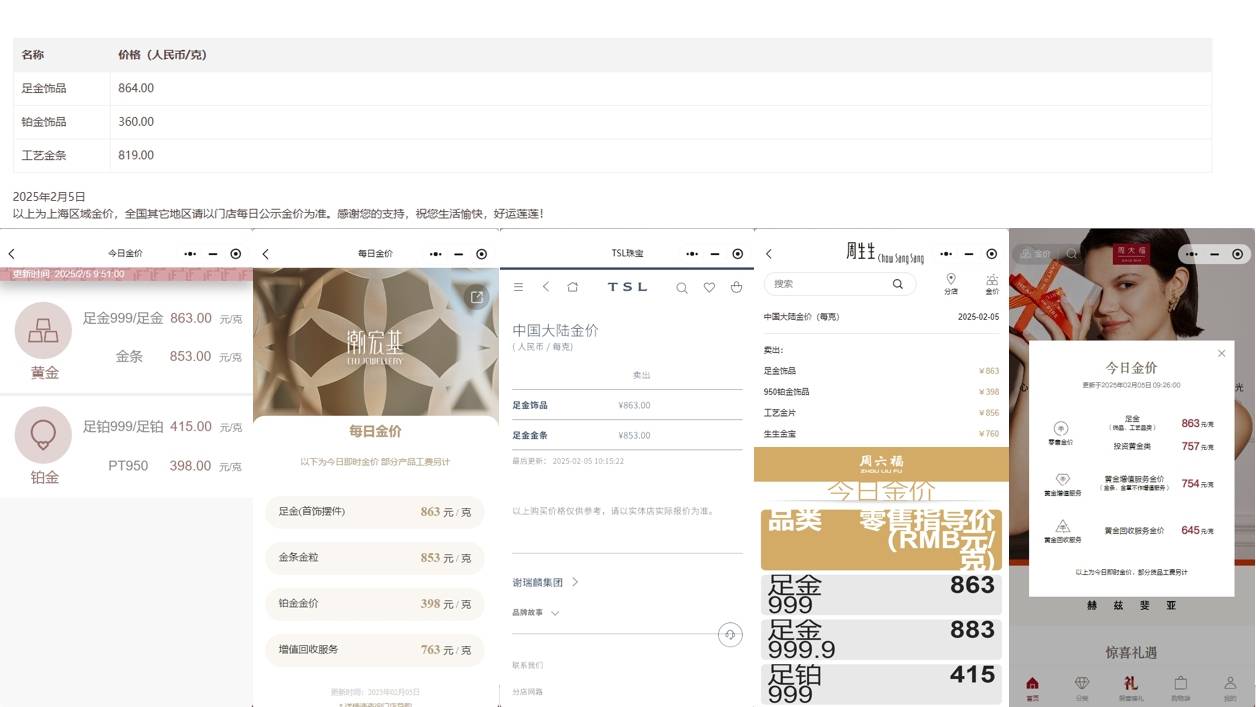Select 819.00 cell for 工艺金条
1256x707 pixels.
661,155
